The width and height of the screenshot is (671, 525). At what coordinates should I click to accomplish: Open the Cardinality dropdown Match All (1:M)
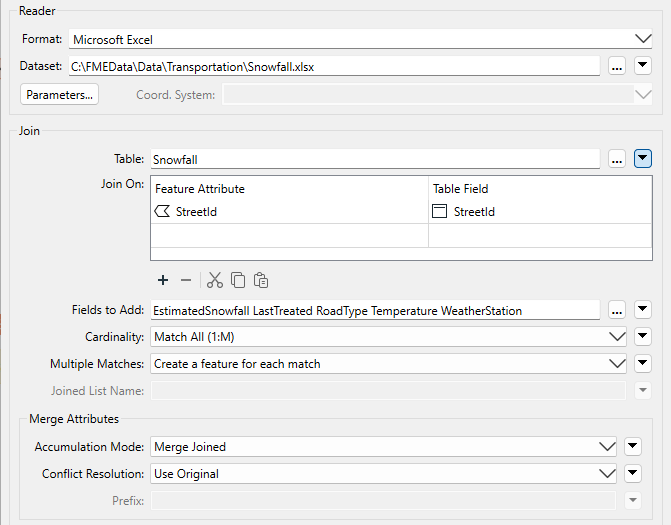pyautogui.click(x=388, y=337)
